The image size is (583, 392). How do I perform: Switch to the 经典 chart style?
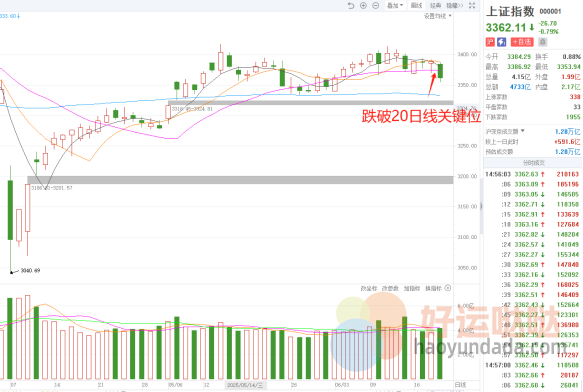pyautogui.click(x=435, y=6)
